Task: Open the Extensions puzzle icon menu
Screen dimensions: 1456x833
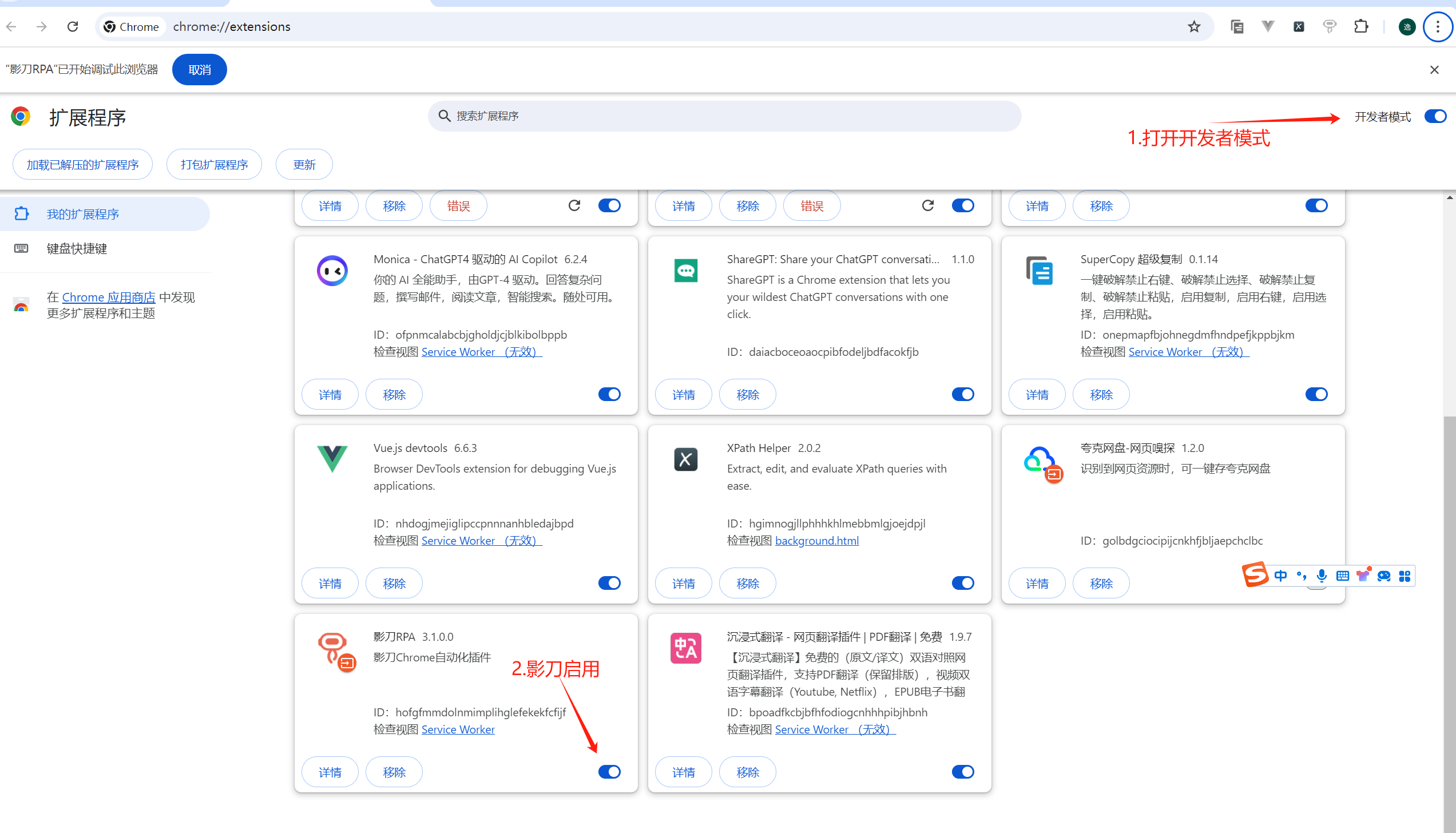Action: [x=1361, y=26]
